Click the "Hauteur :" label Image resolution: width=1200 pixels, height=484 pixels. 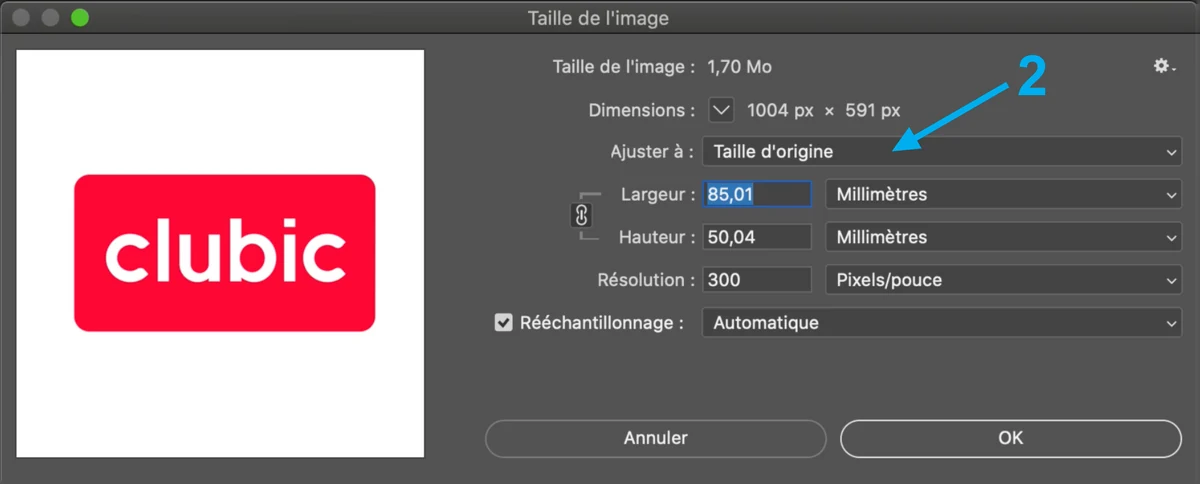pos(657,237)
